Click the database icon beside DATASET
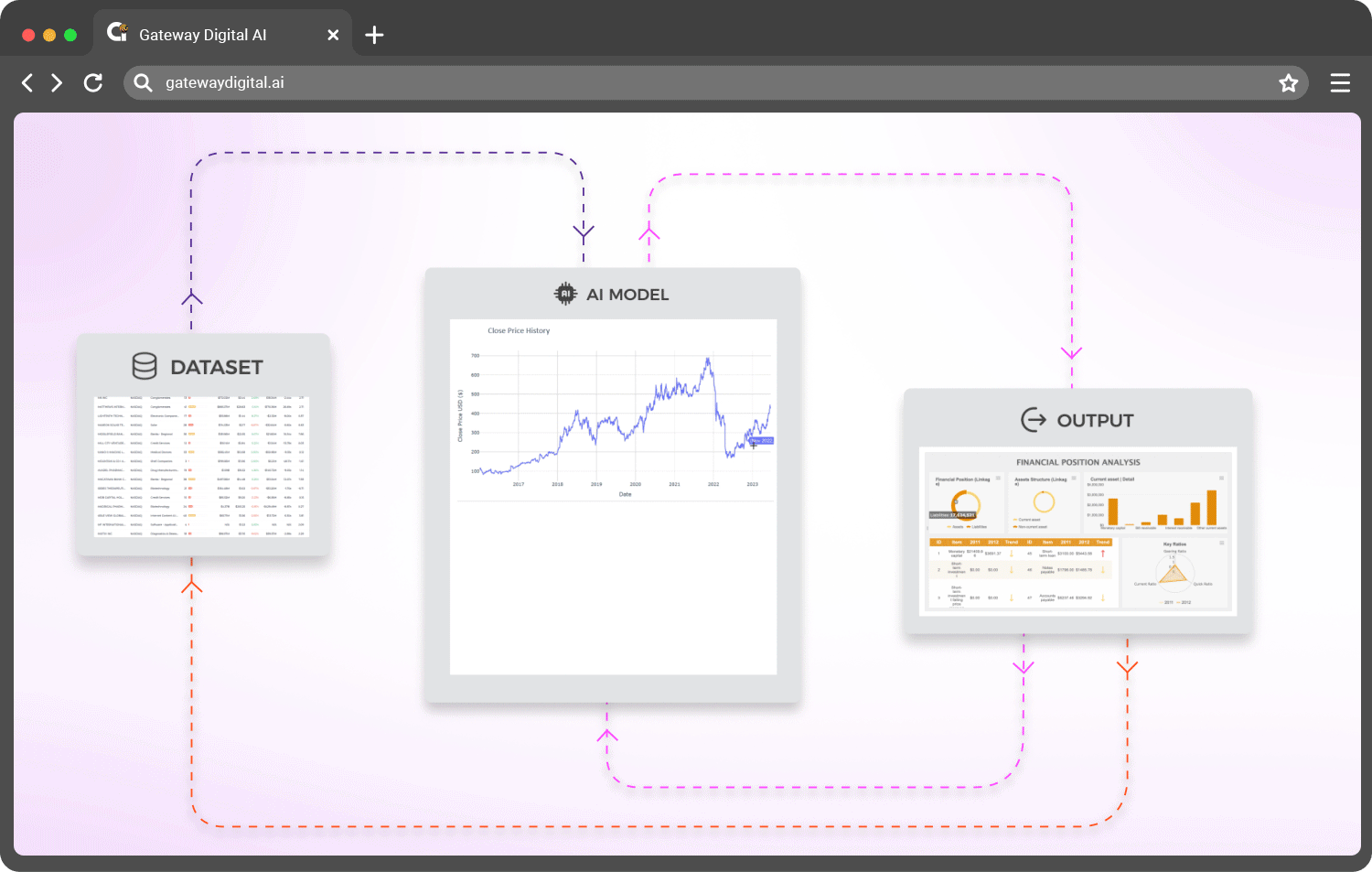This screenshot has height=872, width=1372. (x=145, y=366)
